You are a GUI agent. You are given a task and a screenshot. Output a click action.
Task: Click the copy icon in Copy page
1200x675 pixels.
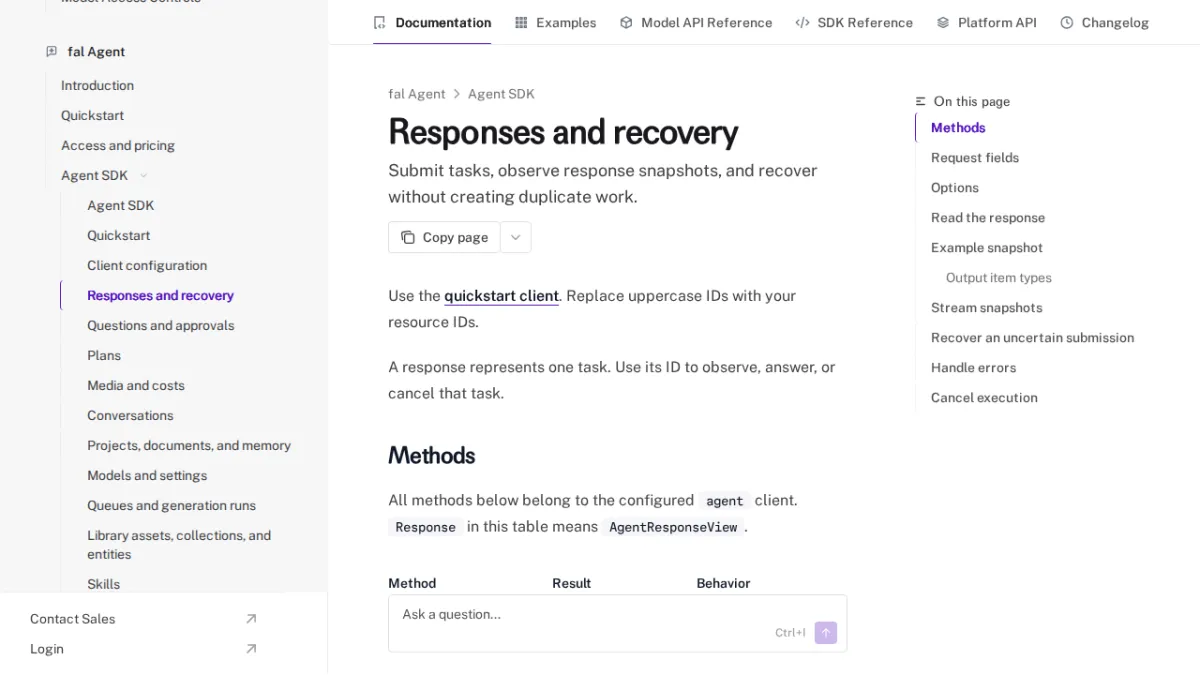tap(408, 237)
